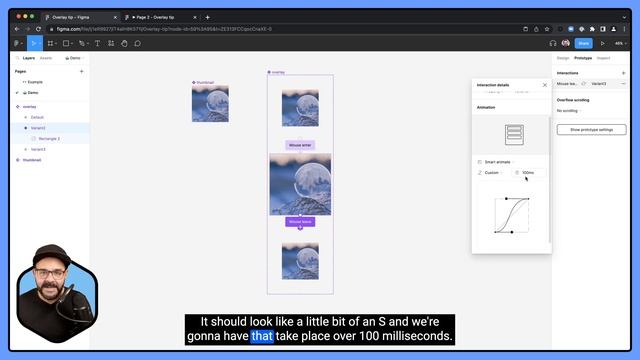
Task: Open browser extensions puzzle icon
Action: coord(592,29)
